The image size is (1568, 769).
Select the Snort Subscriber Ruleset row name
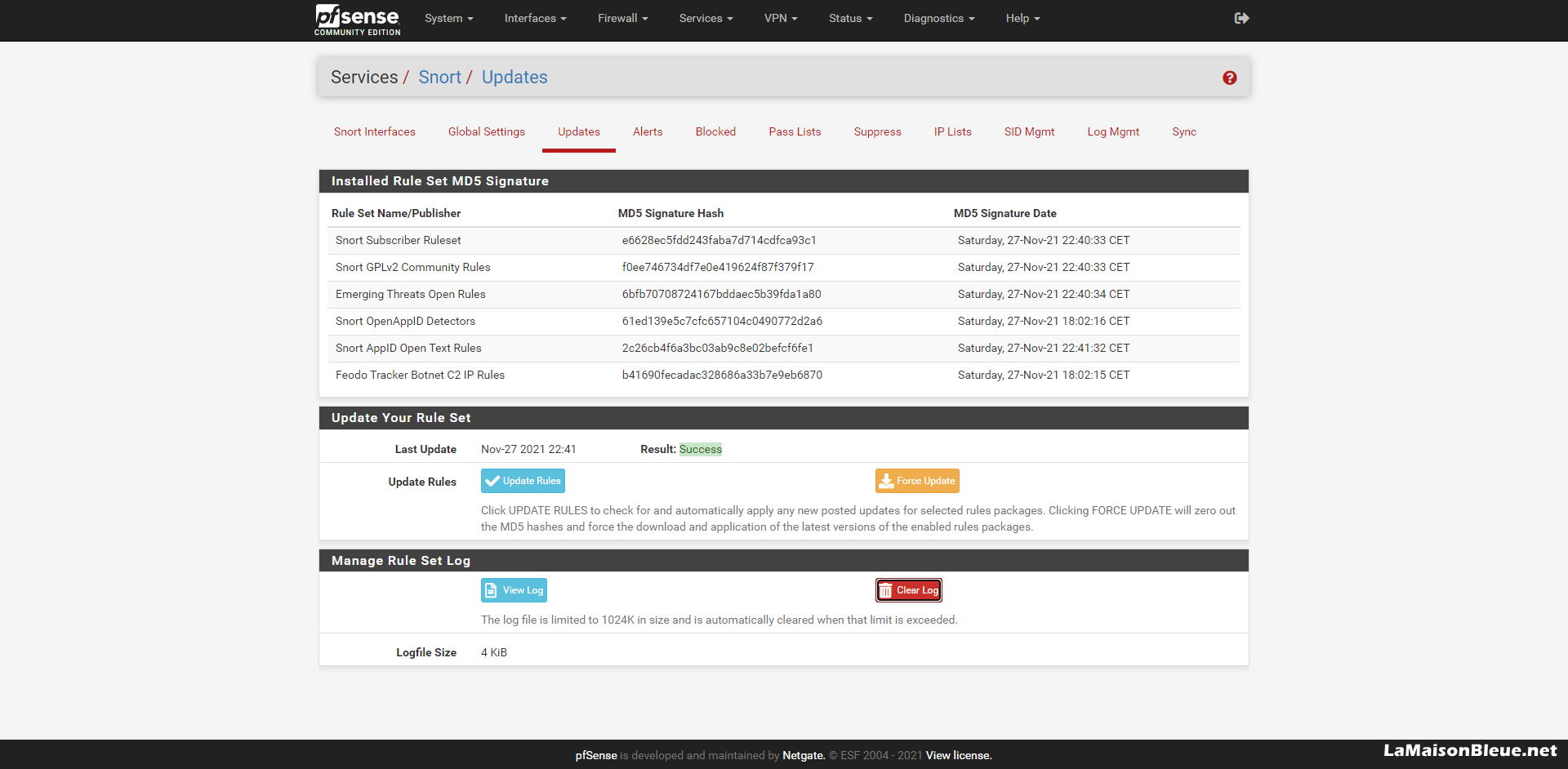point(399,240)
